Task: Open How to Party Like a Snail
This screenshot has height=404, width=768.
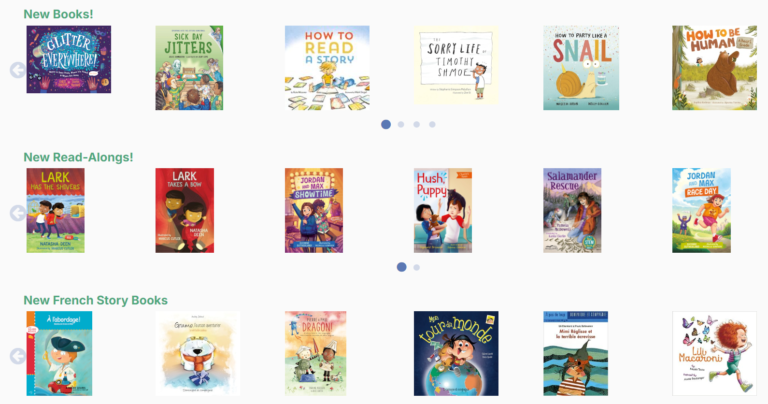Action: click(581, 68)
